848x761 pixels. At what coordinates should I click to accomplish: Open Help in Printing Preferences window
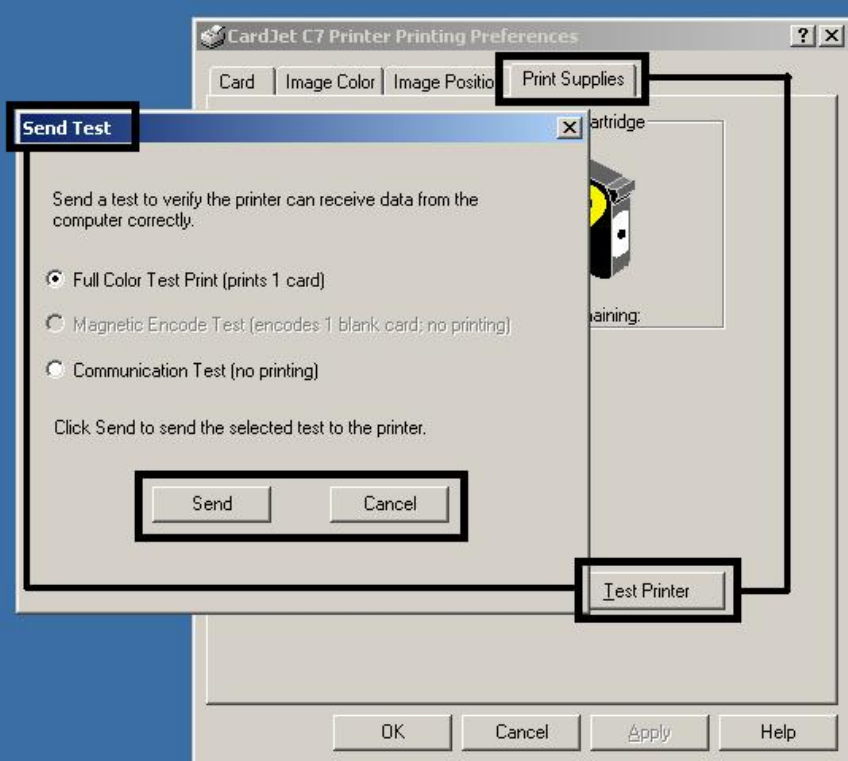pos(778,732)
